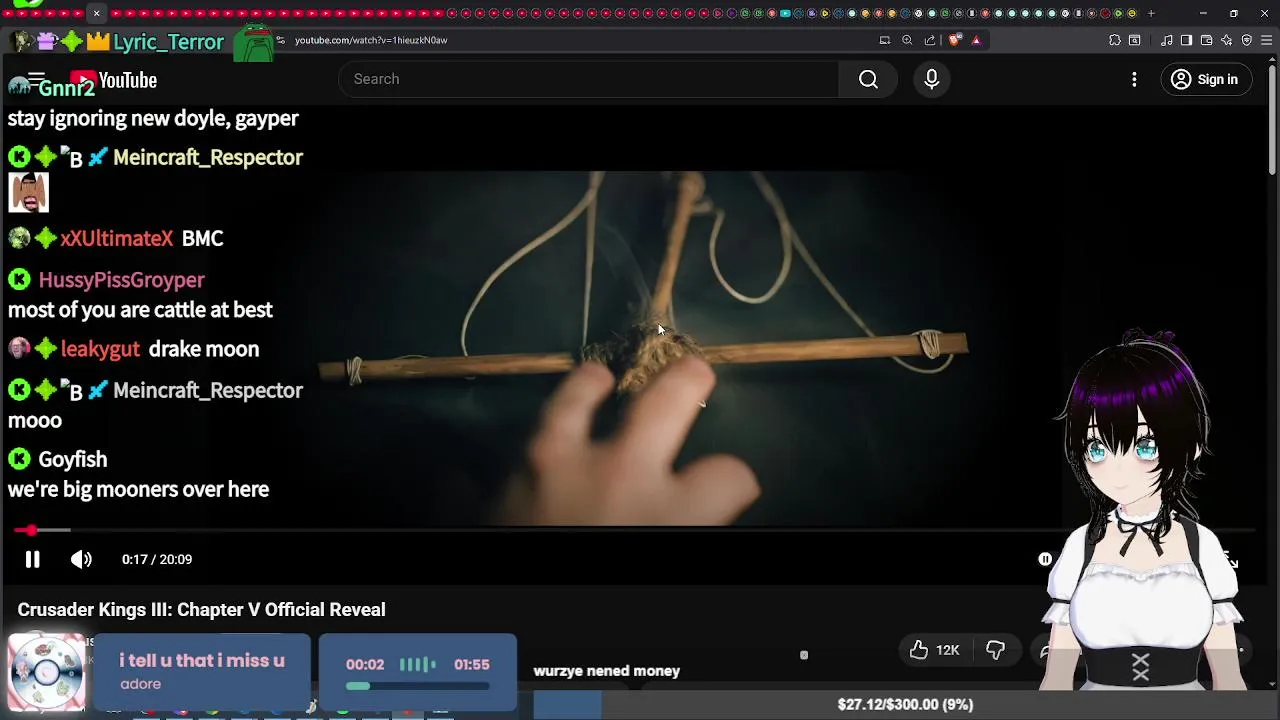Click the Pepe frog emote near address bar
Viewport: 1280px width, 720px height.
click(x=254, y=43)
